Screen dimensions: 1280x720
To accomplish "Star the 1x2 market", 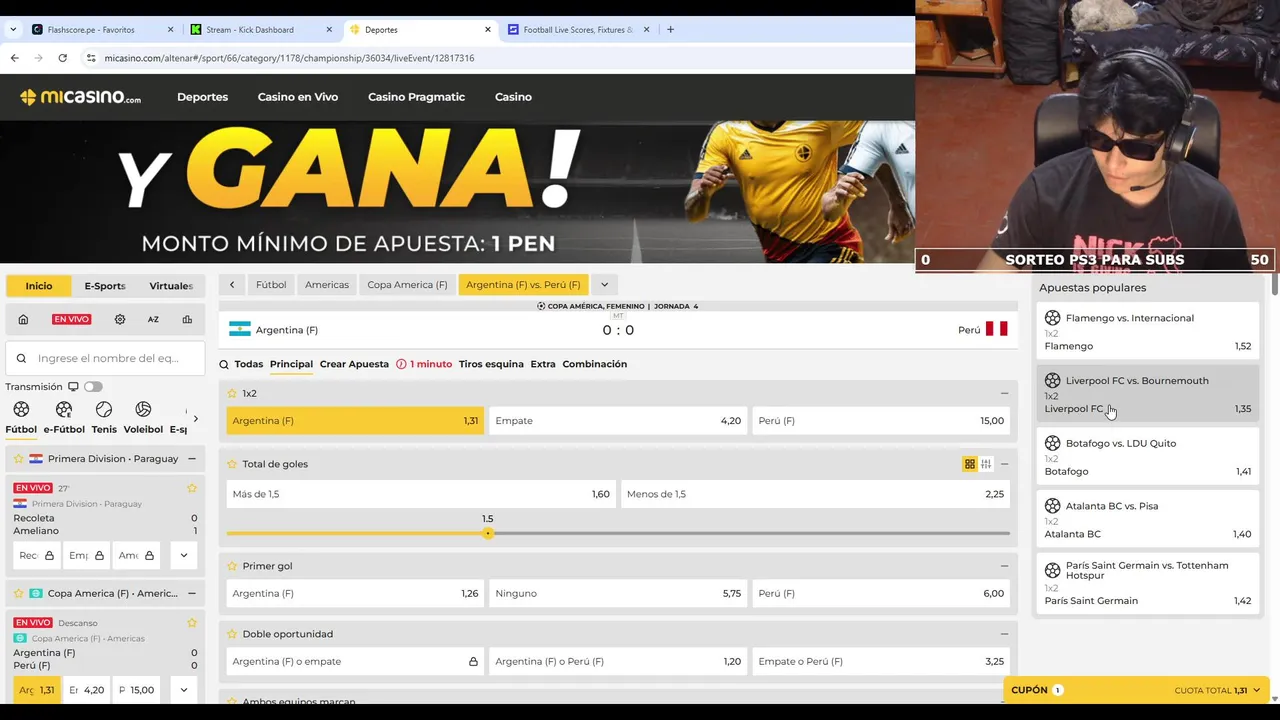I will [232, 394].
